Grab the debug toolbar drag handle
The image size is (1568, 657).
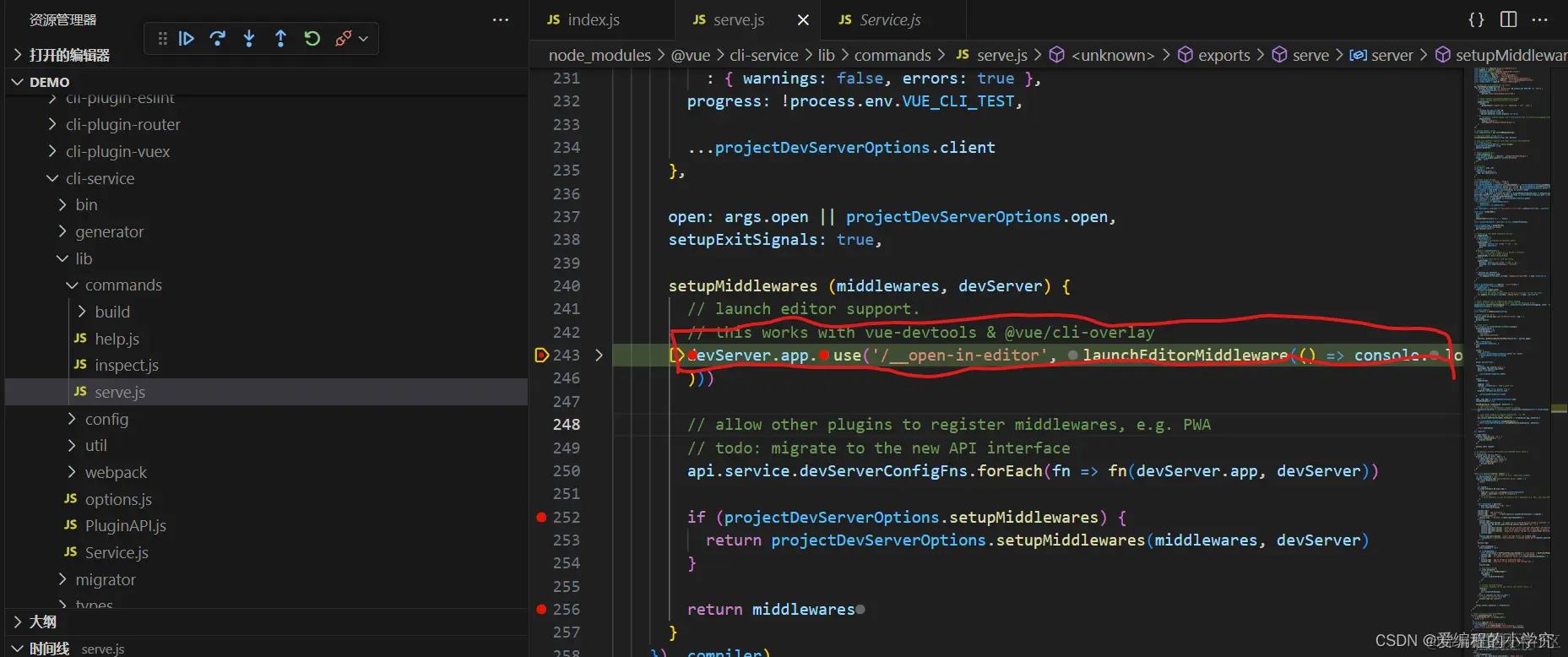162,38
